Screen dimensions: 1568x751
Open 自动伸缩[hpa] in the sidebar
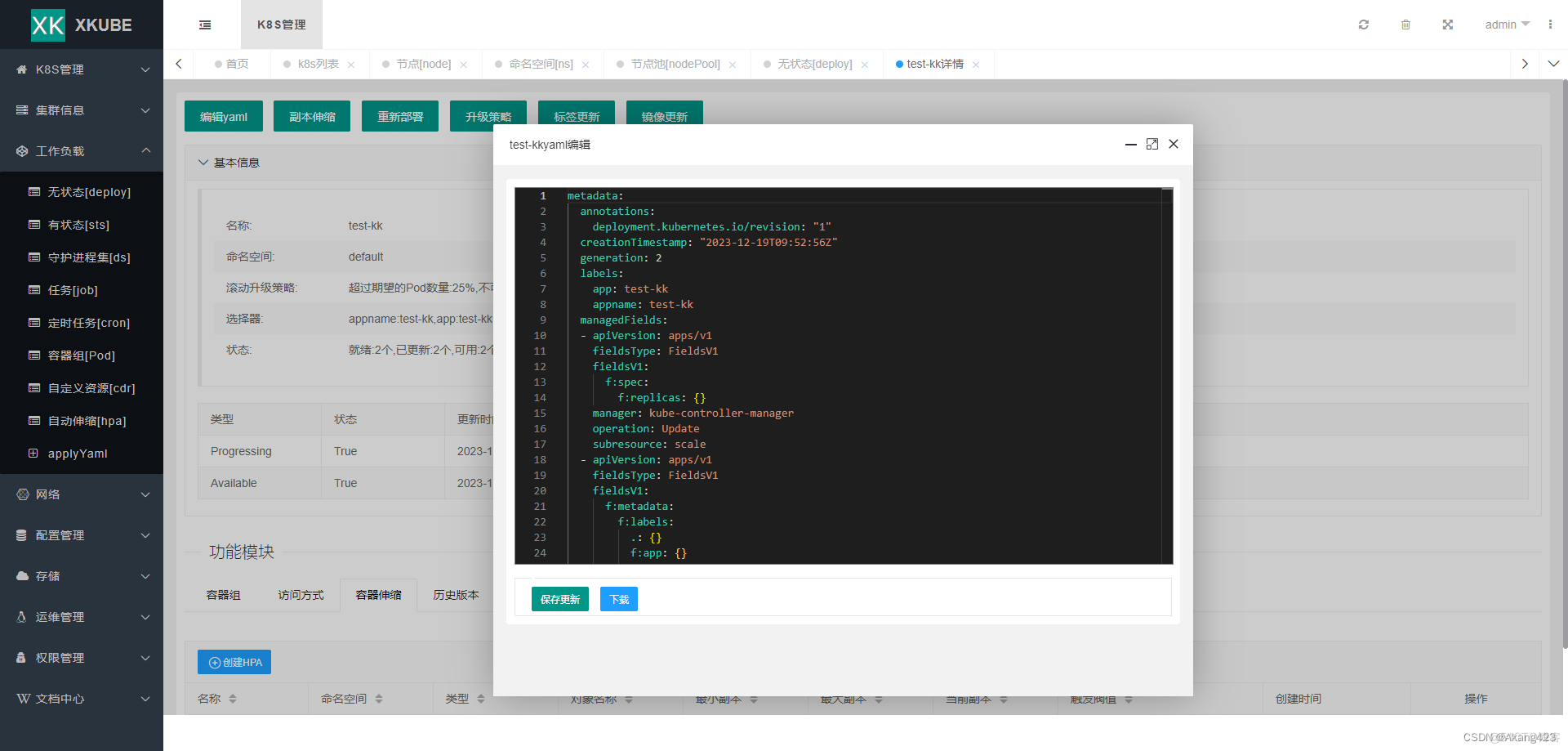82,421
